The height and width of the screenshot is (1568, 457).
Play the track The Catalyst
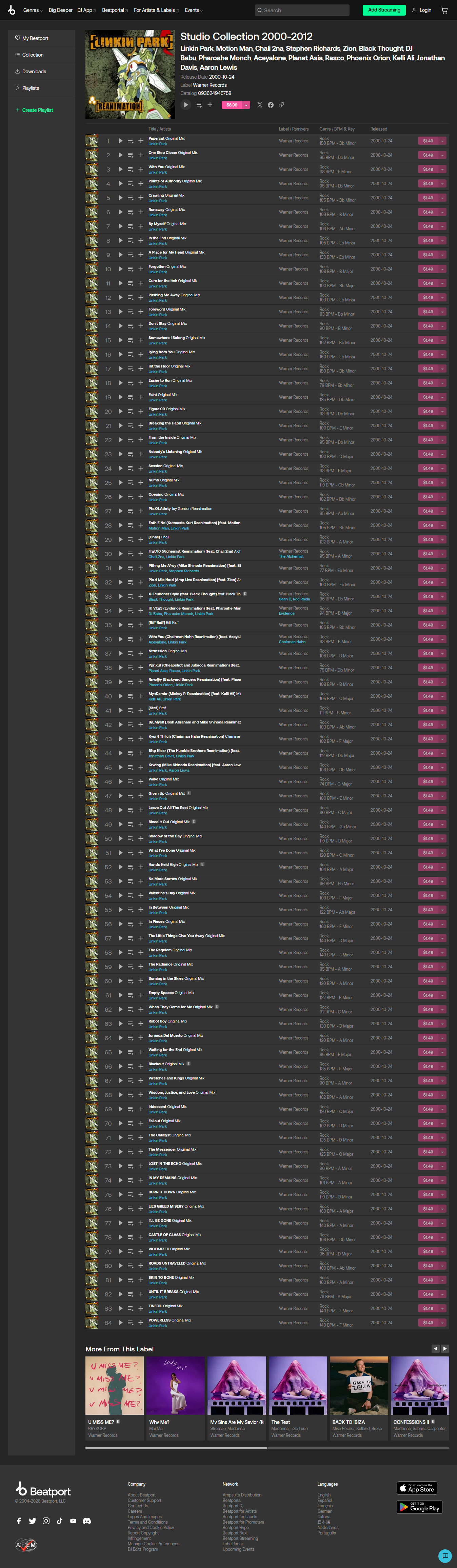tap(120, 1138)
